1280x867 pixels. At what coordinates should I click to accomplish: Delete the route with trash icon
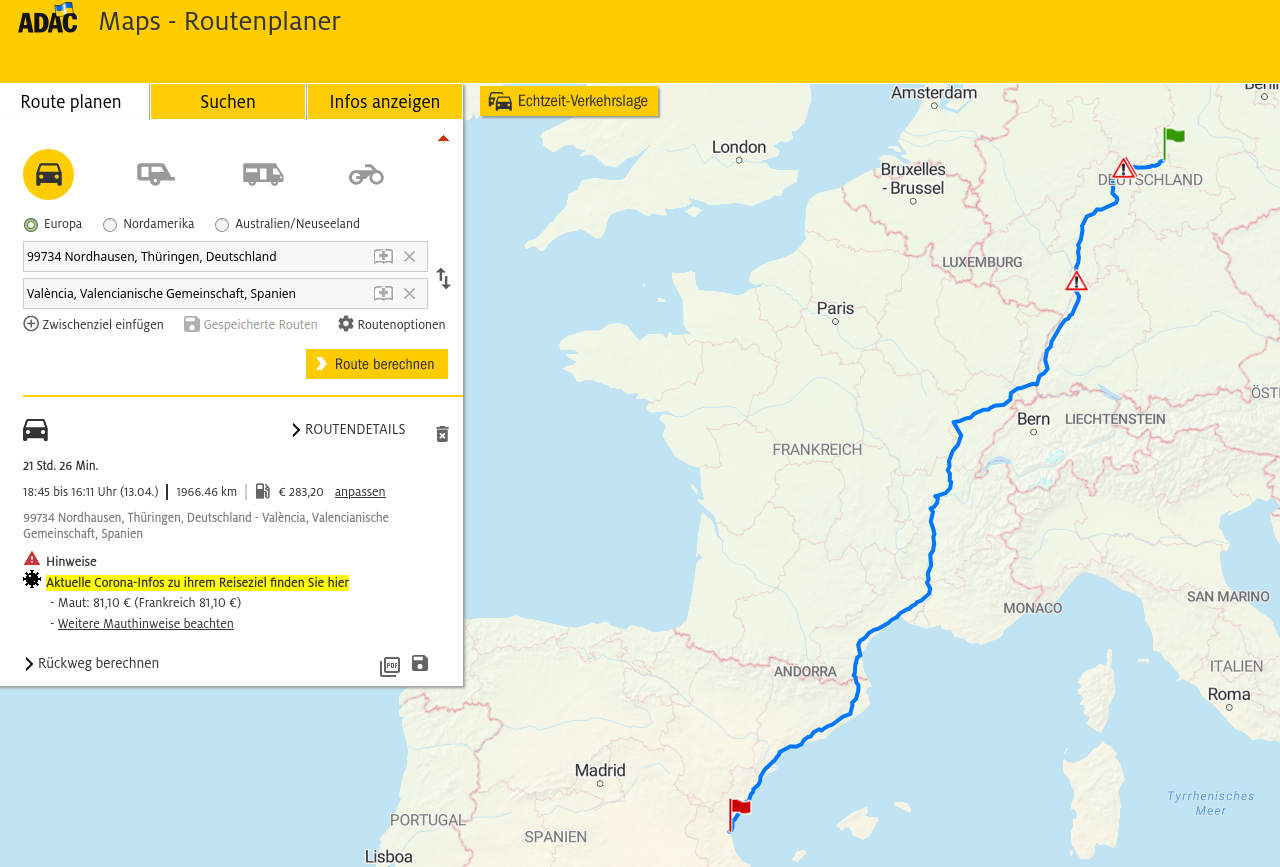pyautogui.click(x=442, y=434)
